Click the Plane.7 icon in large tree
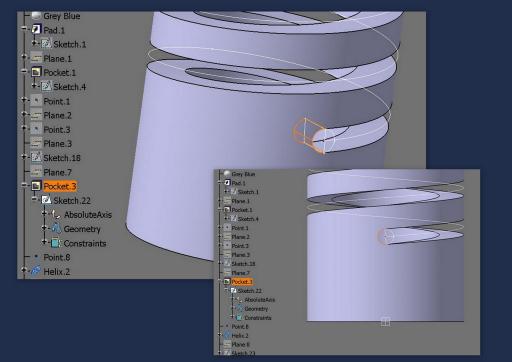The height and width of the screenshot is (362, 512). point(36,172)
